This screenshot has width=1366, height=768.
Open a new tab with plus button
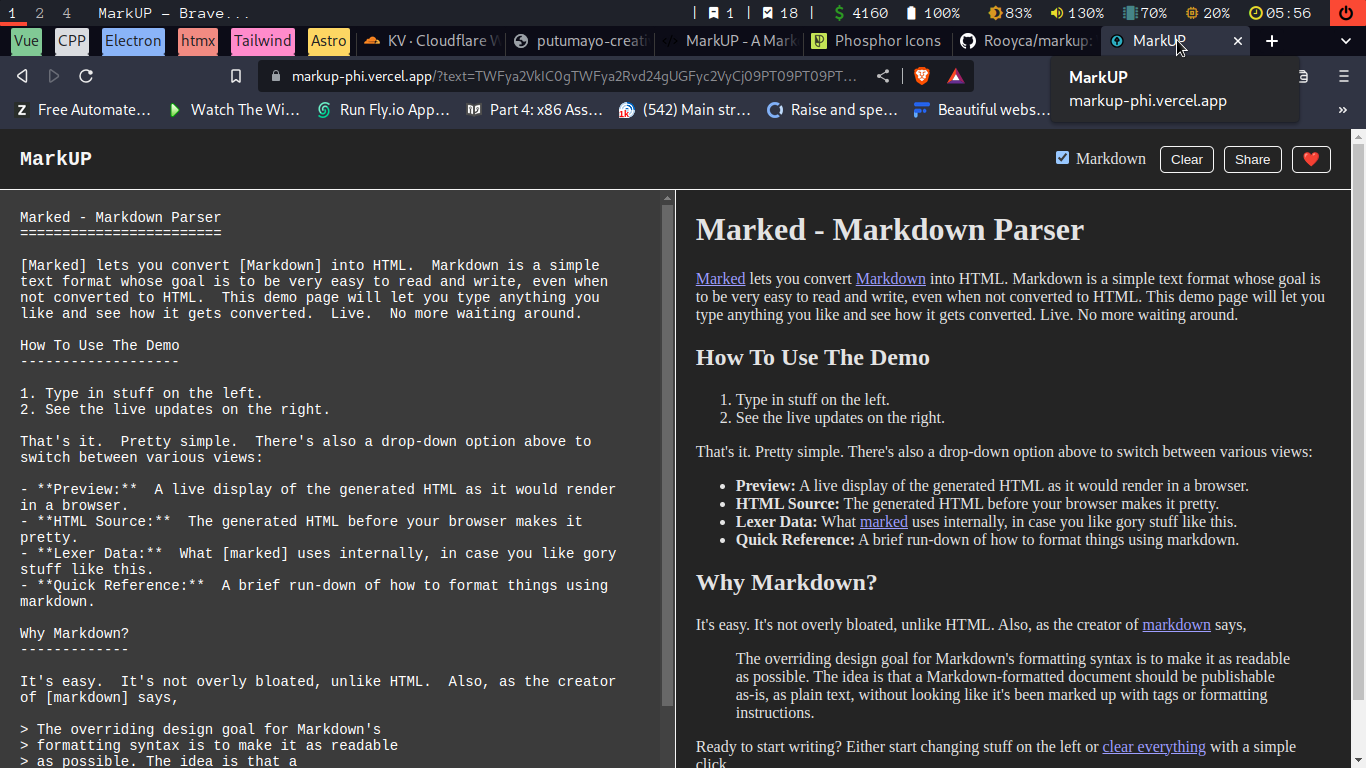1272,41
